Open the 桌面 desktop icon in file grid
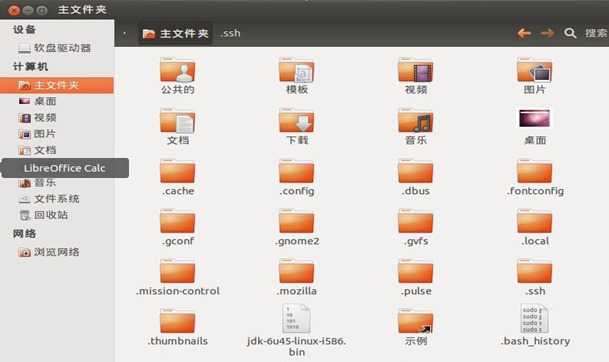Viewport: 609px width, 362px height. click(x=534, y=126)
